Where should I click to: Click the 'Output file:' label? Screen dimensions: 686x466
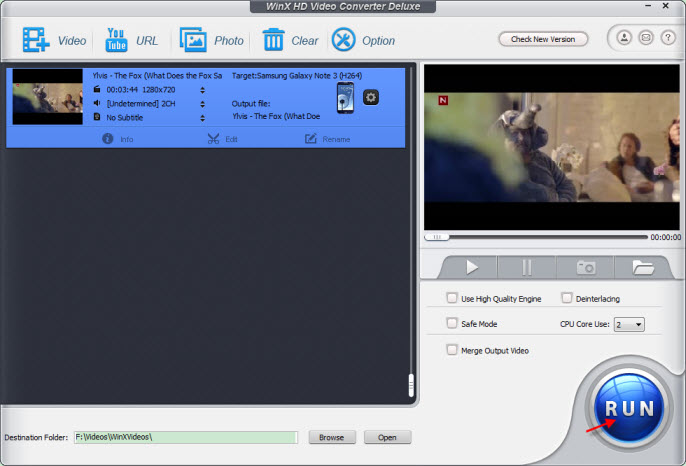coord(251,103)
